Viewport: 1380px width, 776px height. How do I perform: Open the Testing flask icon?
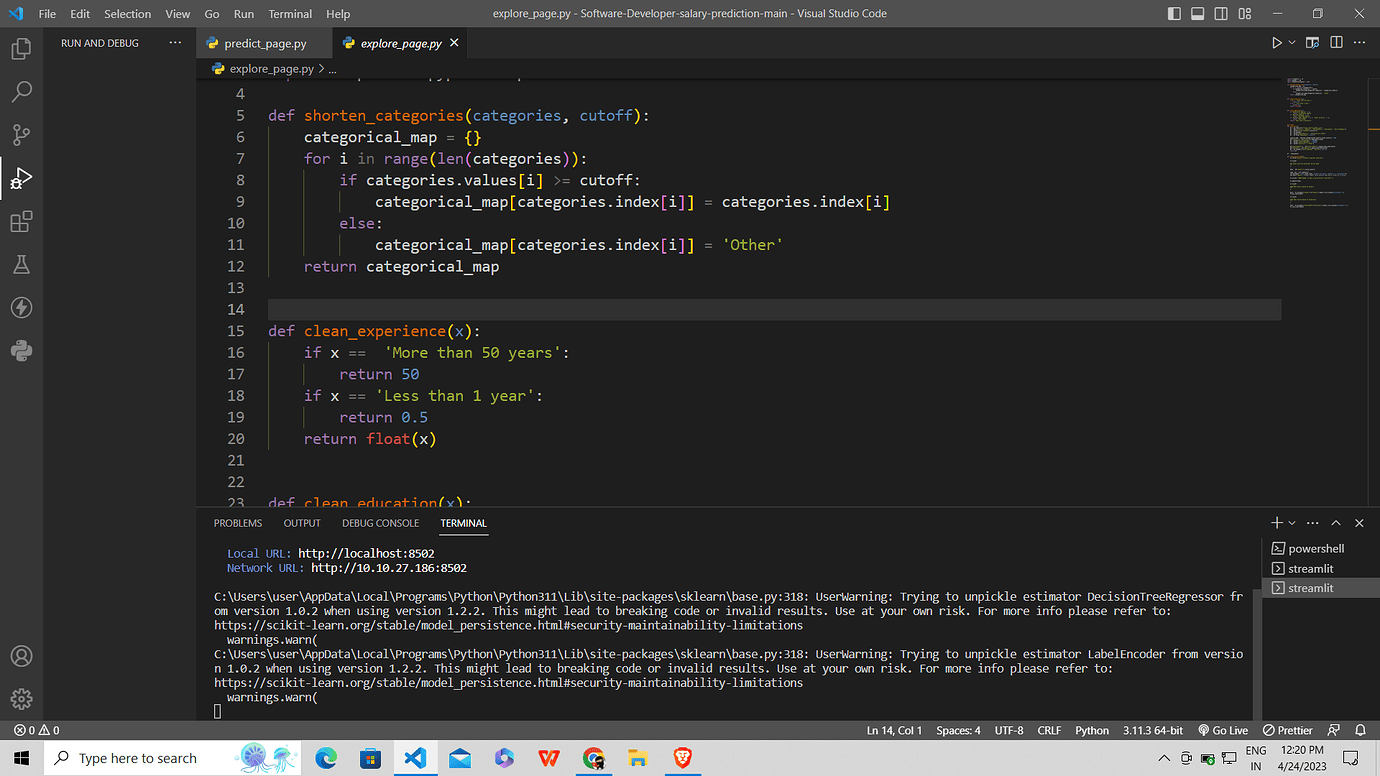point(22,264)
